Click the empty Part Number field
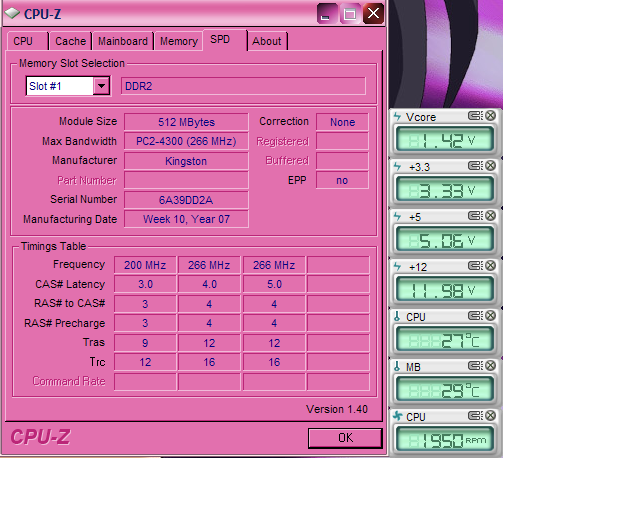640x512 pixels. 186,180
